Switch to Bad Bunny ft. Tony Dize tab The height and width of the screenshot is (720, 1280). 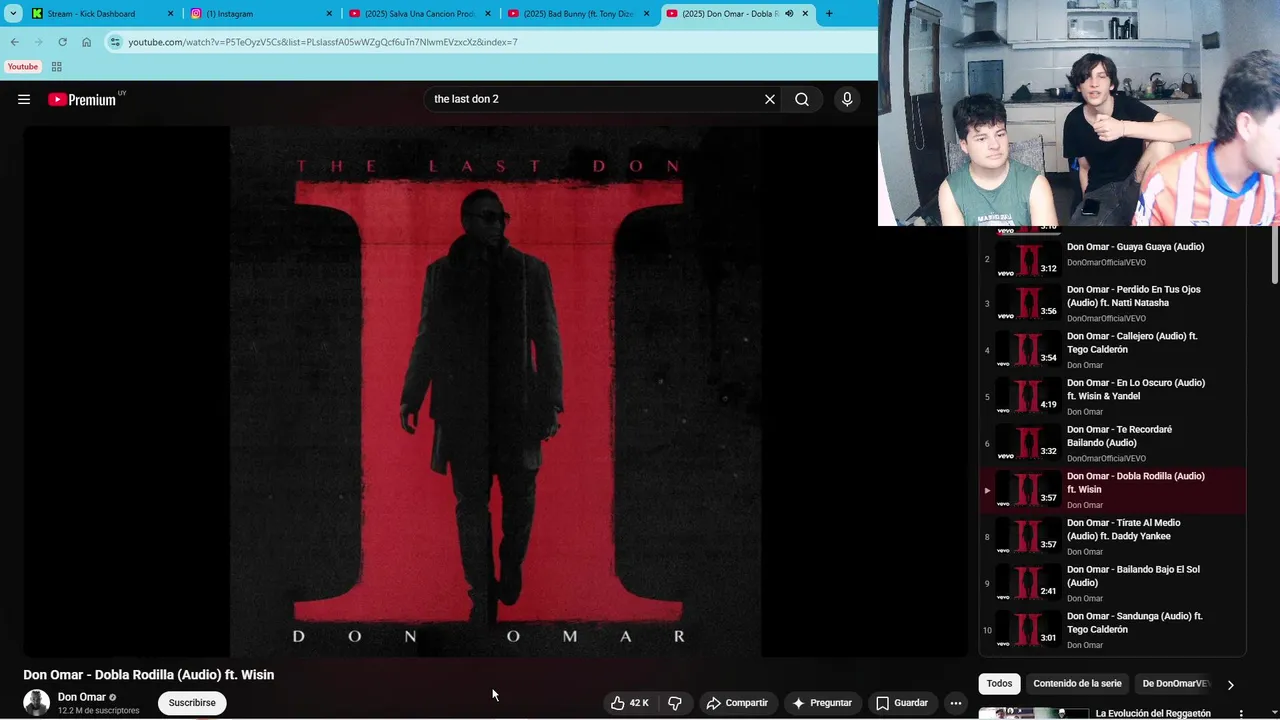pyautogui.click(x=579, y=14)
